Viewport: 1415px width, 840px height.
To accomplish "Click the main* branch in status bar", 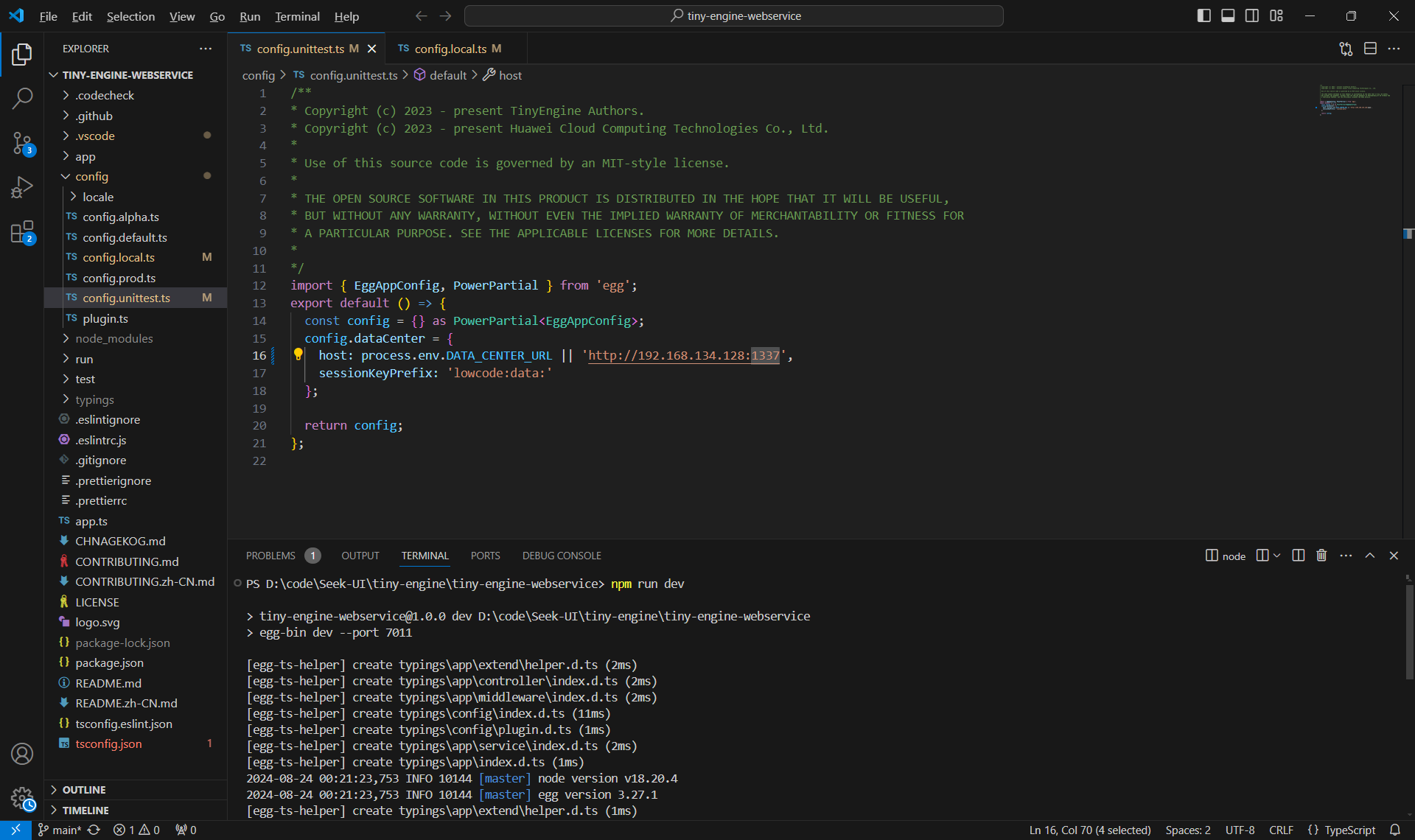I will pyautogui.click(x=60, y=830).
